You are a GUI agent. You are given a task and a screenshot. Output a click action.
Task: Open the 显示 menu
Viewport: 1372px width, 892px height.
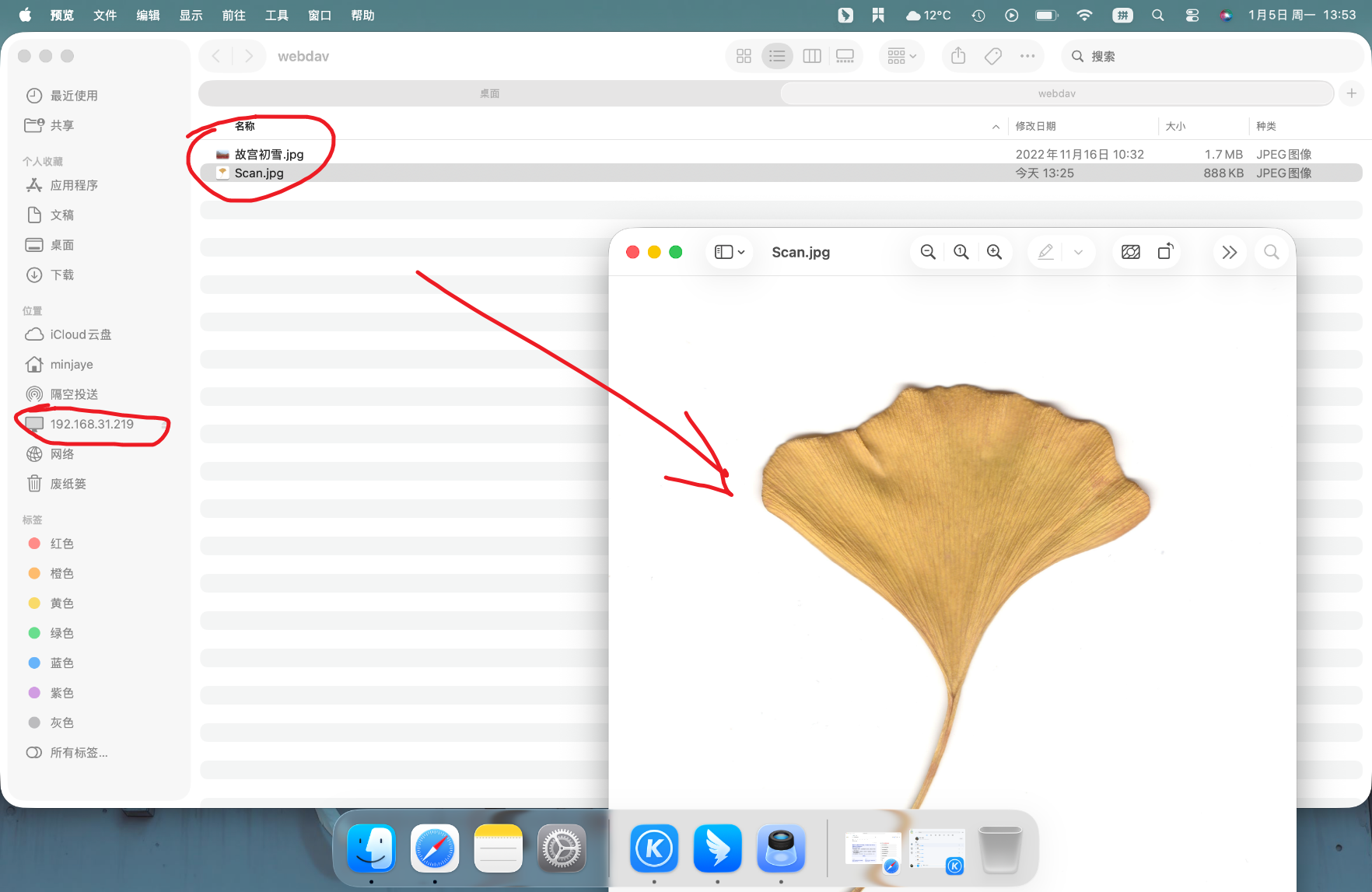coord(191,16)
